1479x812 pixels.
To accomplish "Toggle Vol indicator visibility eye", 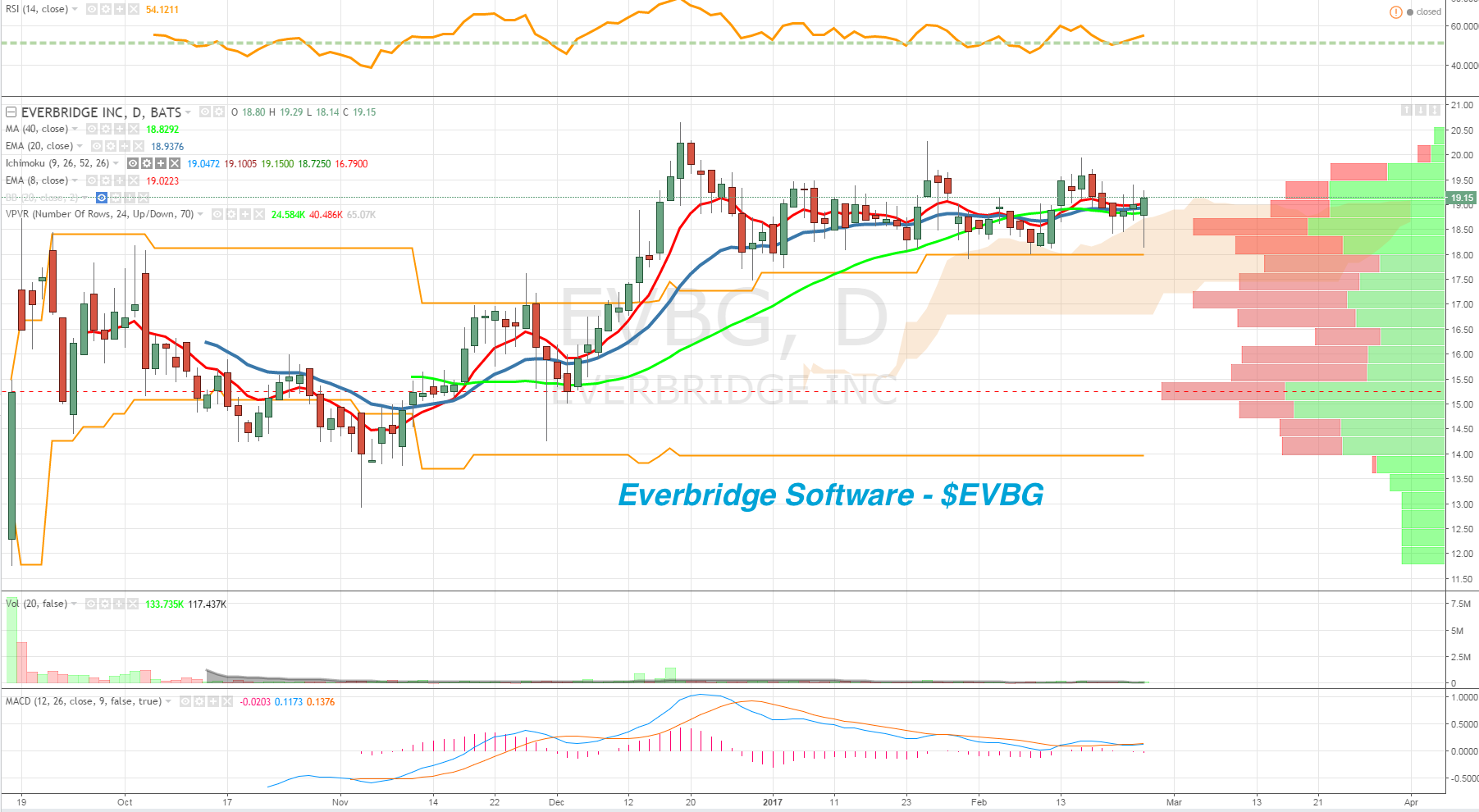I will [x=92, y=604].
